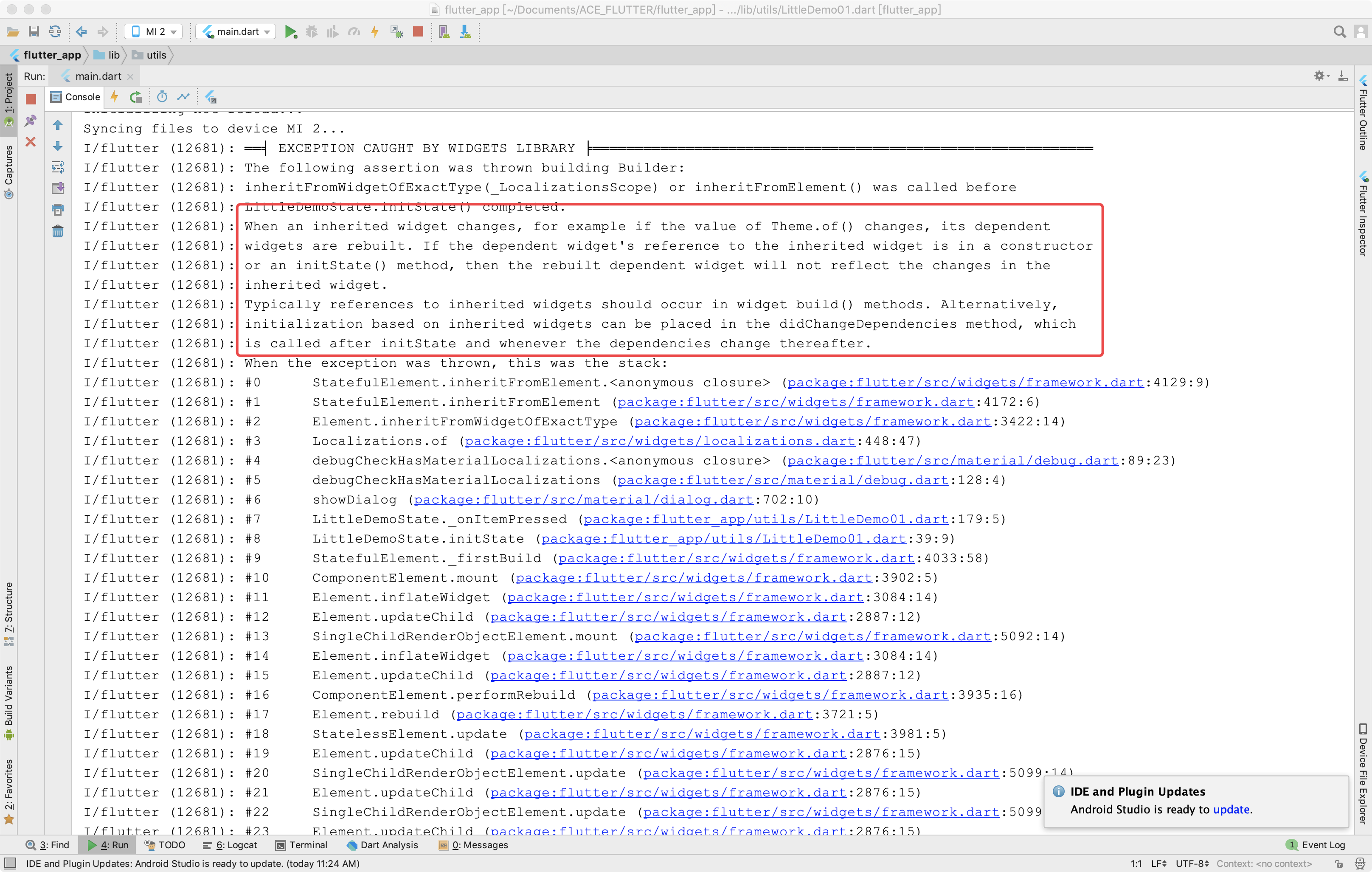Open the LittleDemo01.dart:179 stack trace link
The width and height of the screenshot is (1372, 872).
tap(766, 519)
